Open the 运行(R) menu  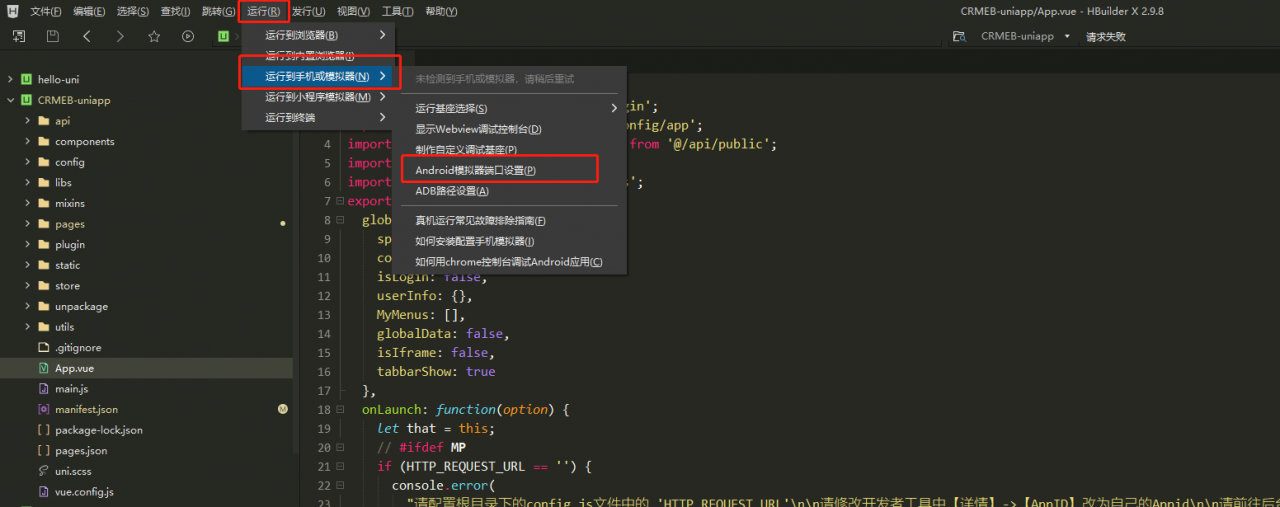[264, 11]
